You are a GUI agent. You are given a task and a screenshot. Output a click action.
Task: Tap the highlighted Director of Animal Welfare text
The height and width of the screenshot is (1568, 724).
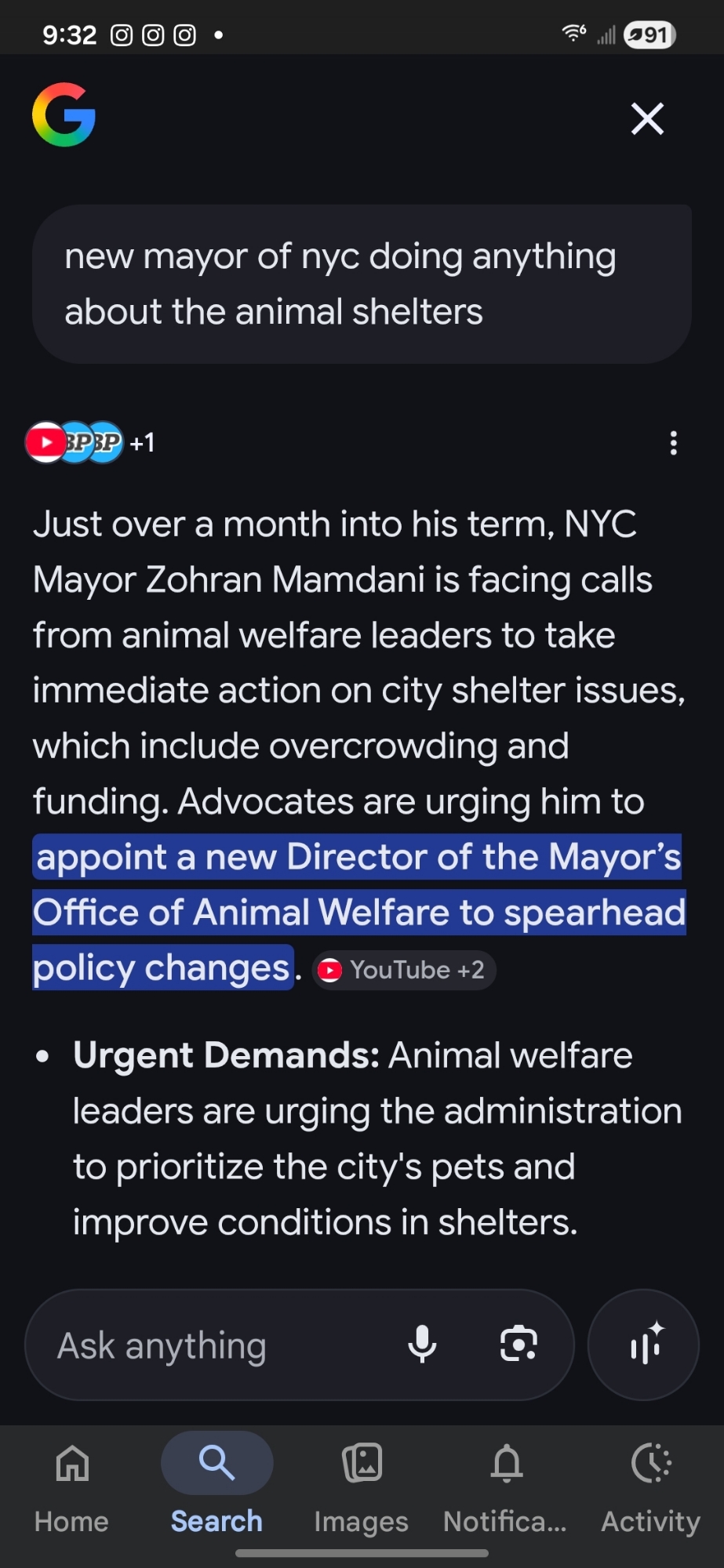358,913
